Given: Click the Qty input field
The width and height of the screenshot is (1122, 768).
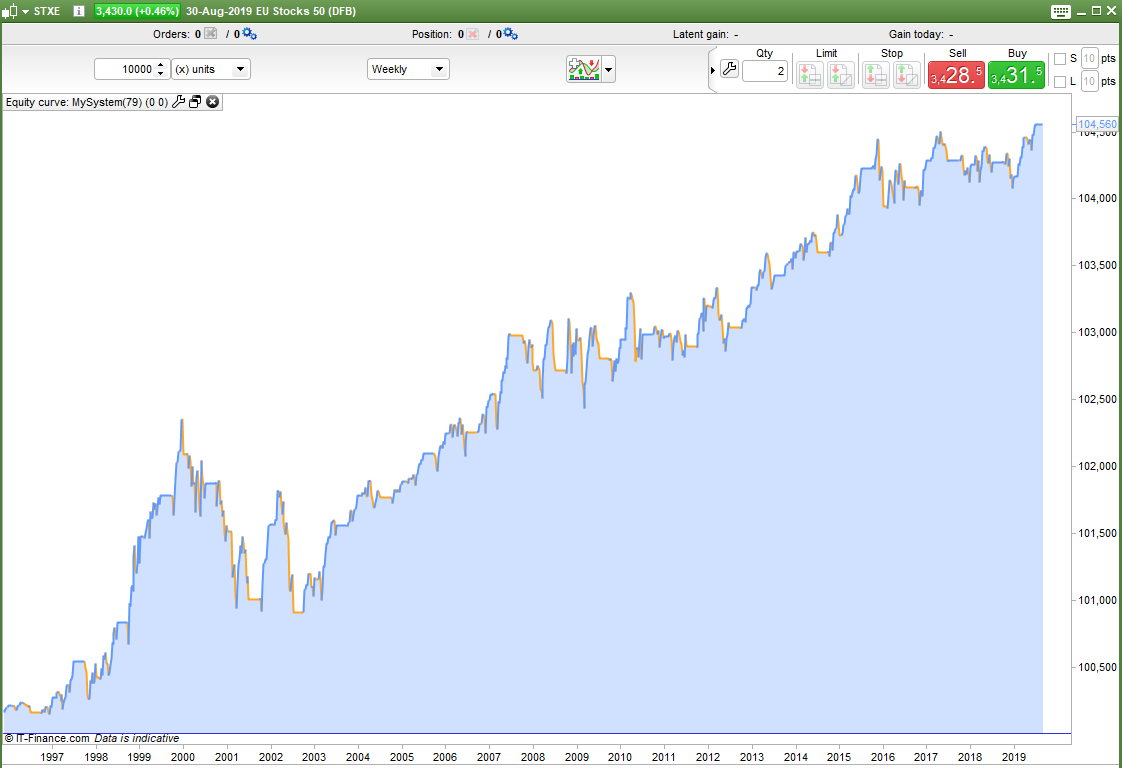Looking at the screenshot, I should (x=765, y=71).
